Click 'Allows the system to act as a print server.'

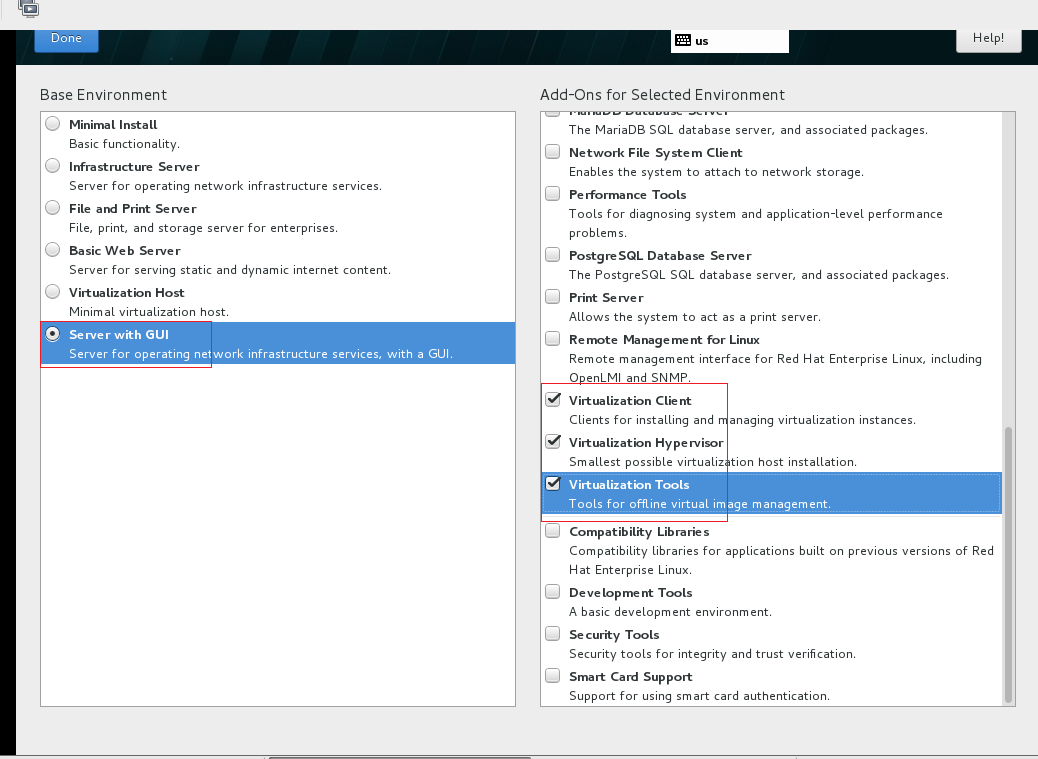(694, 317)
